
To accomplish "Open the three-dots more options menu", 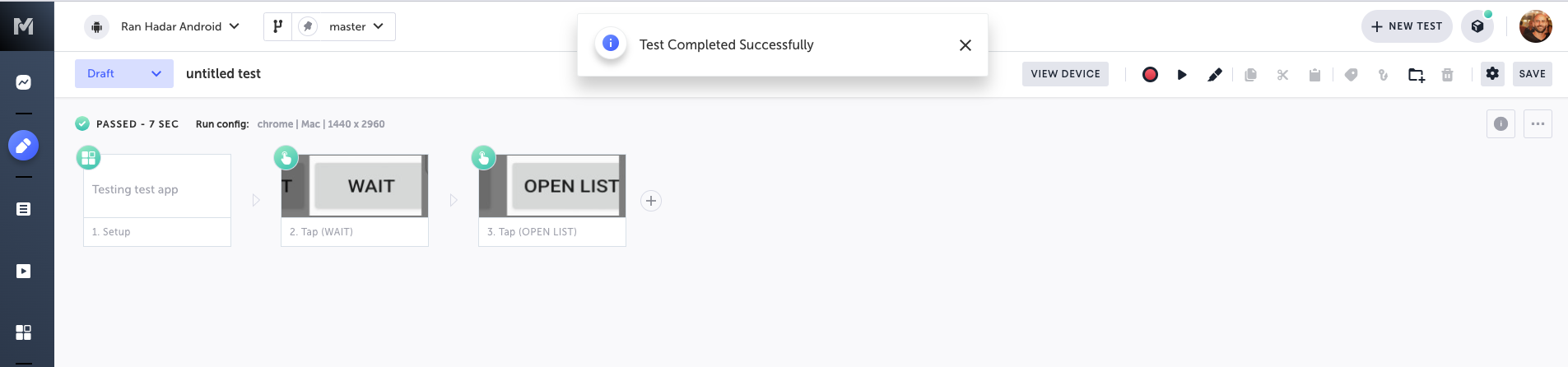I will [1538, 124].
